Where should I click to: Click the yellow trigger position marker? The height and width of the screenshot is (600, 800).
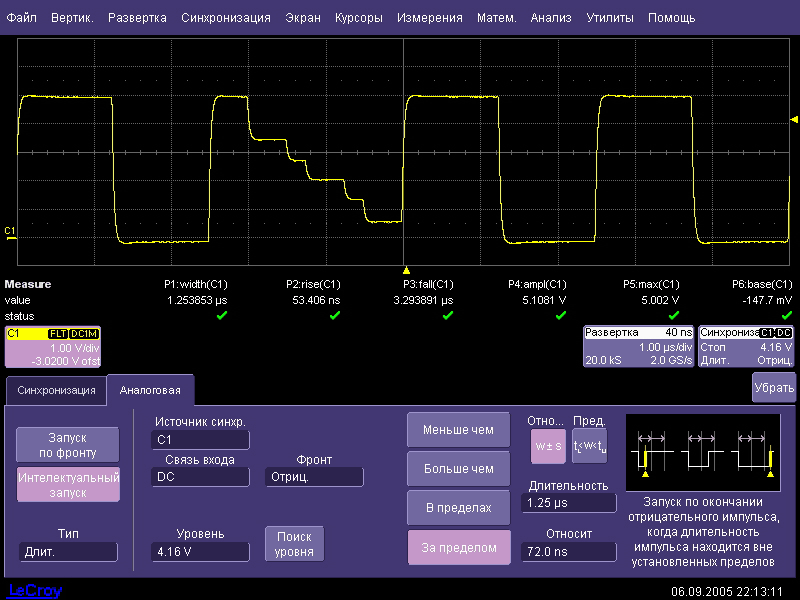click(x=406, y=270)
